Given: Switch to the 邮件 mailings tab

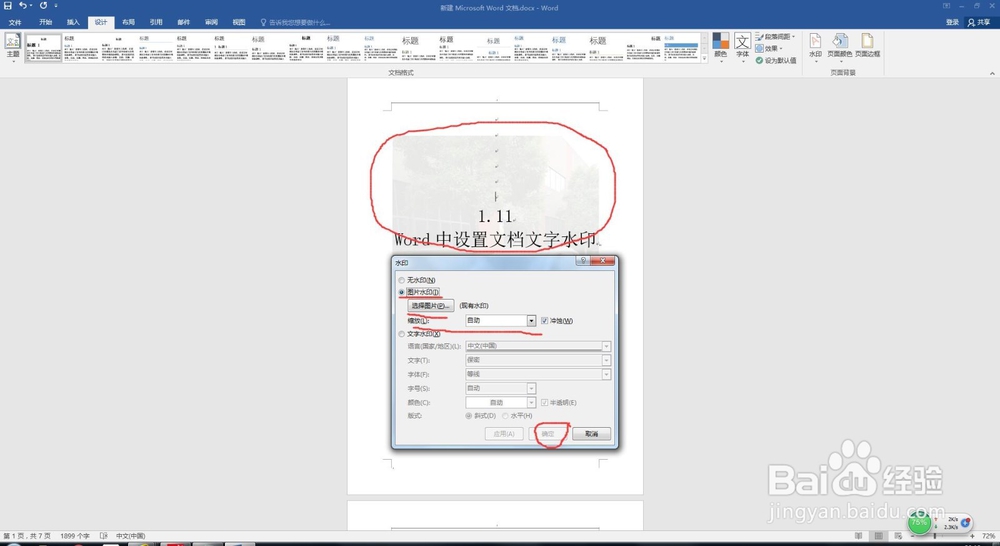Looking at the screenshot, I should click(x=184, y=22).
